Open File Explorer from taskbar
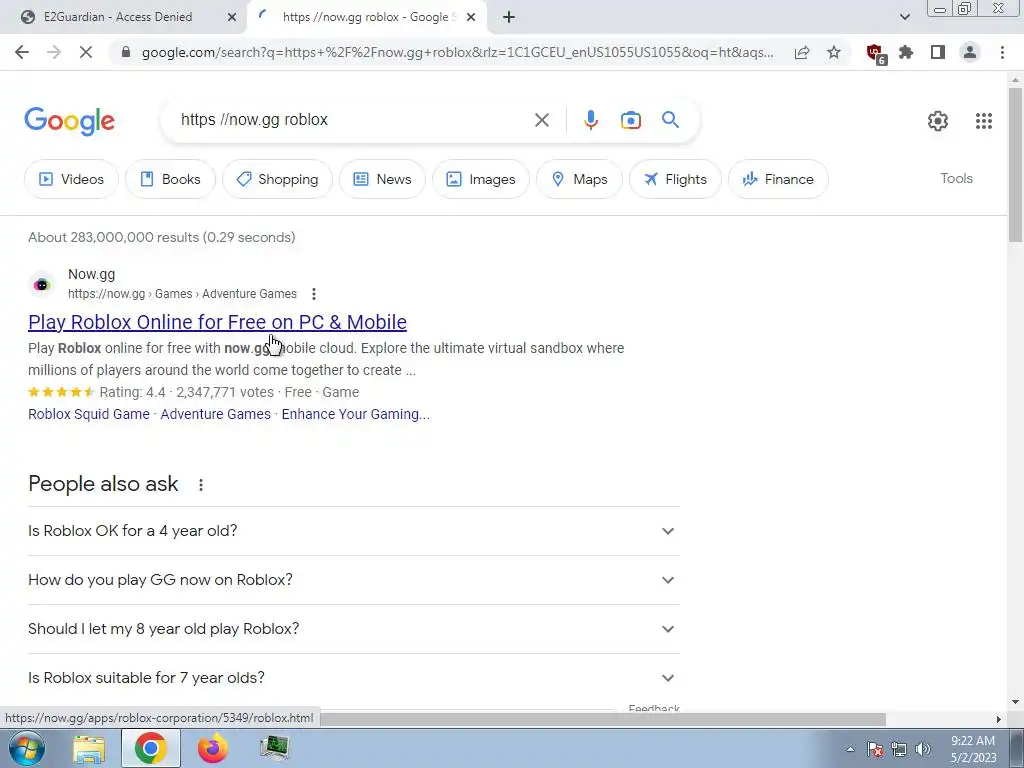Screen dimensions: 1024x768 tap(89, 748)
